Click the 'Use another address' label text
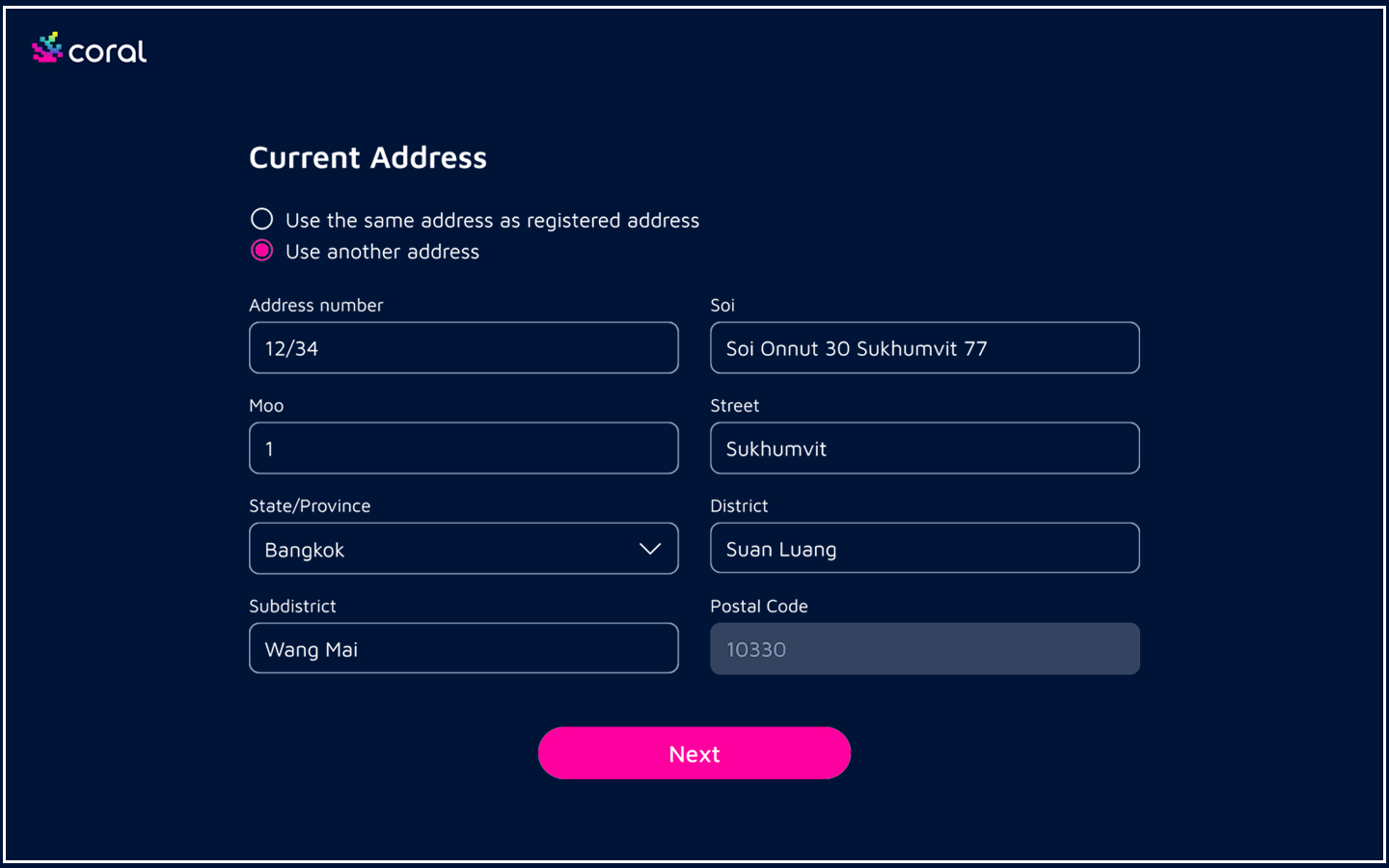 point(382,252)
